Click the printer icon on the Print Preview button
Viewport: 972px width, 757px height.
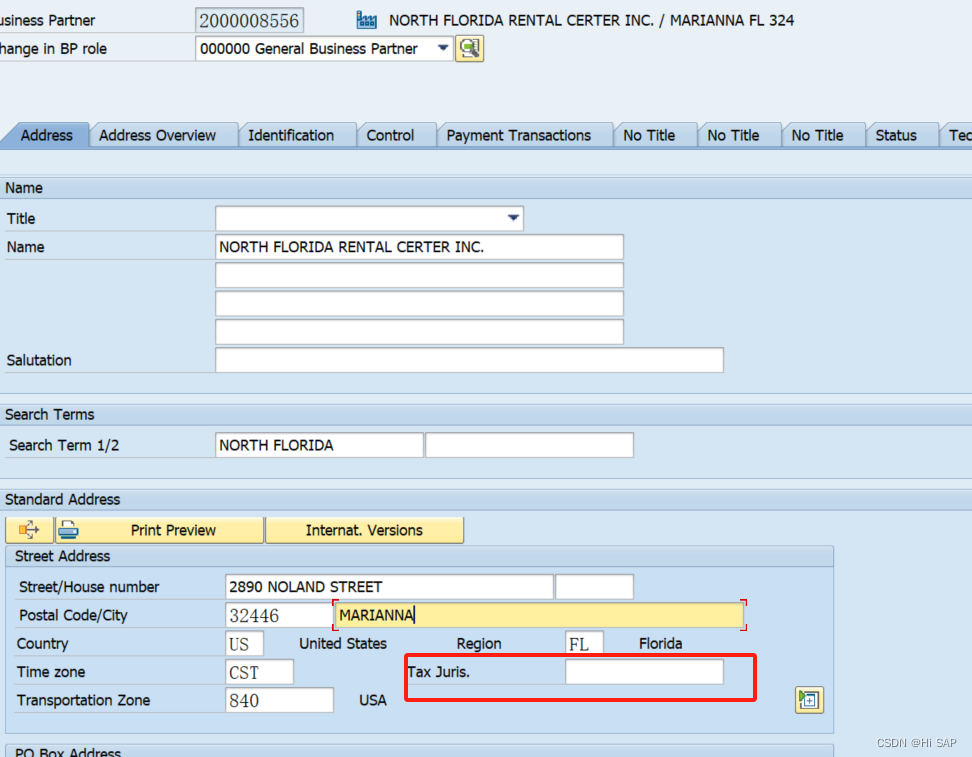coord(68,530)
